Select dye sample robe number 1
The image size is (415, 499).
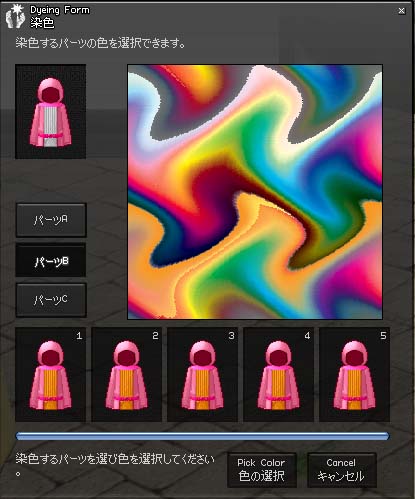(50, 375)
